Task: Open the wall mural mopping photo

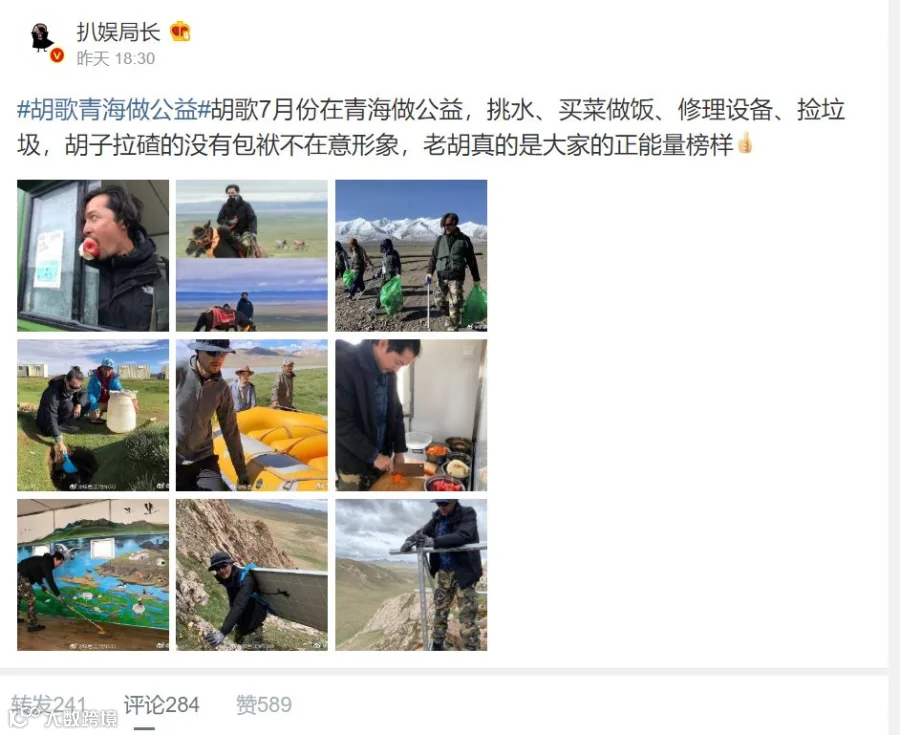Action: coord(93,574)
